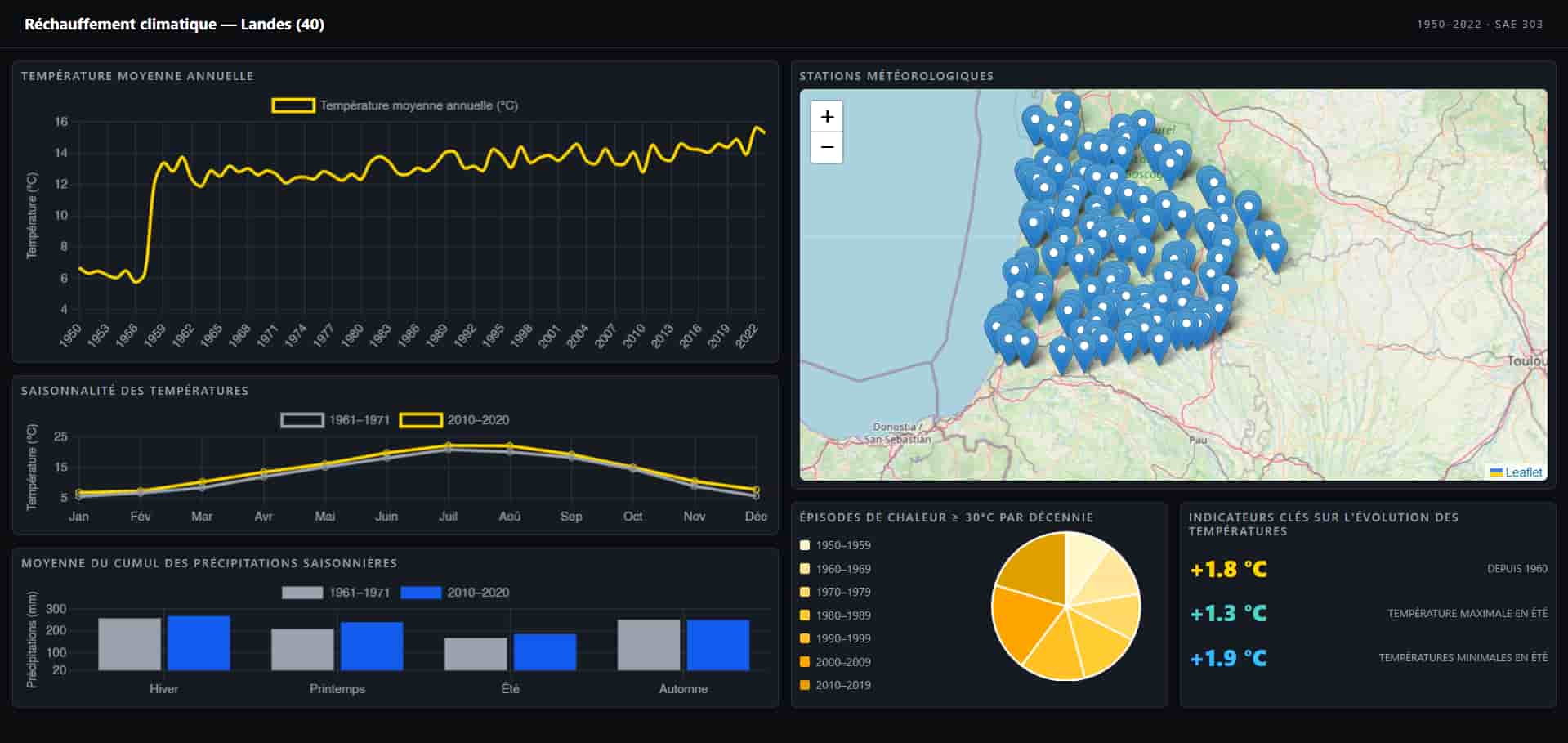
Task: Open the Leaflet attribution link
Action: [1523, 472]
